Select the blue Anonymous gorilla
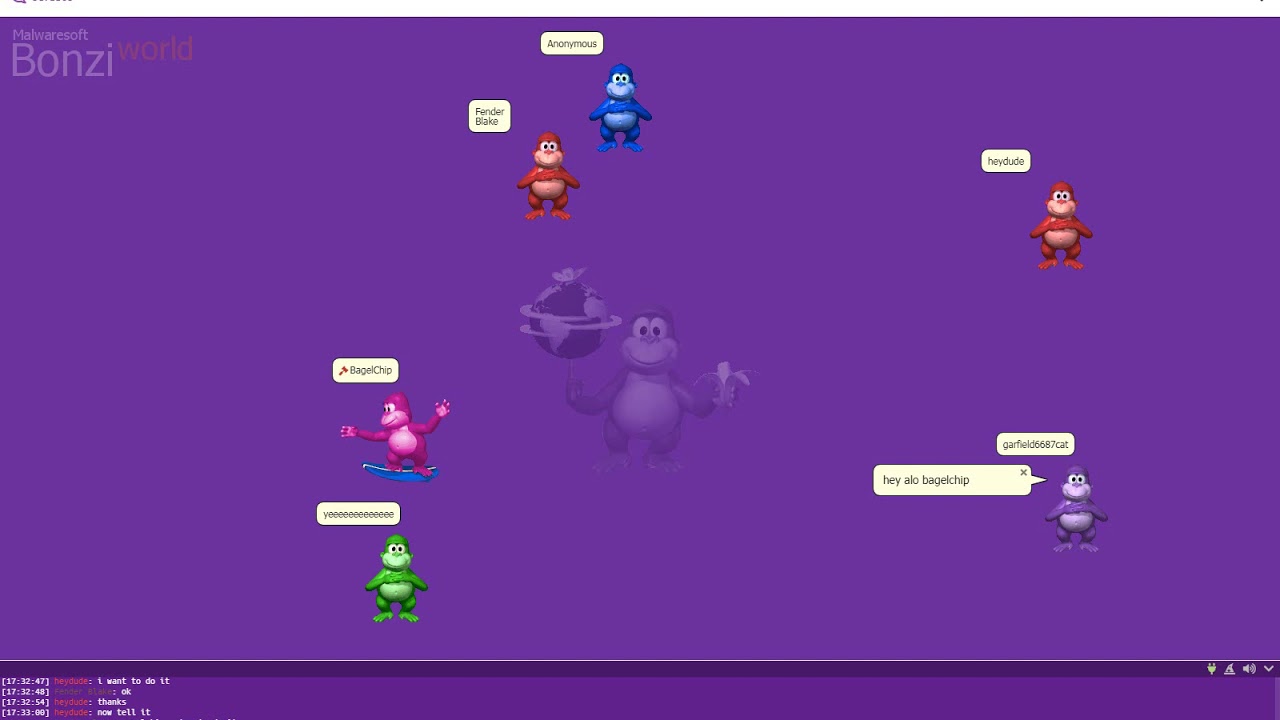1280x720 pixels. 620,108
